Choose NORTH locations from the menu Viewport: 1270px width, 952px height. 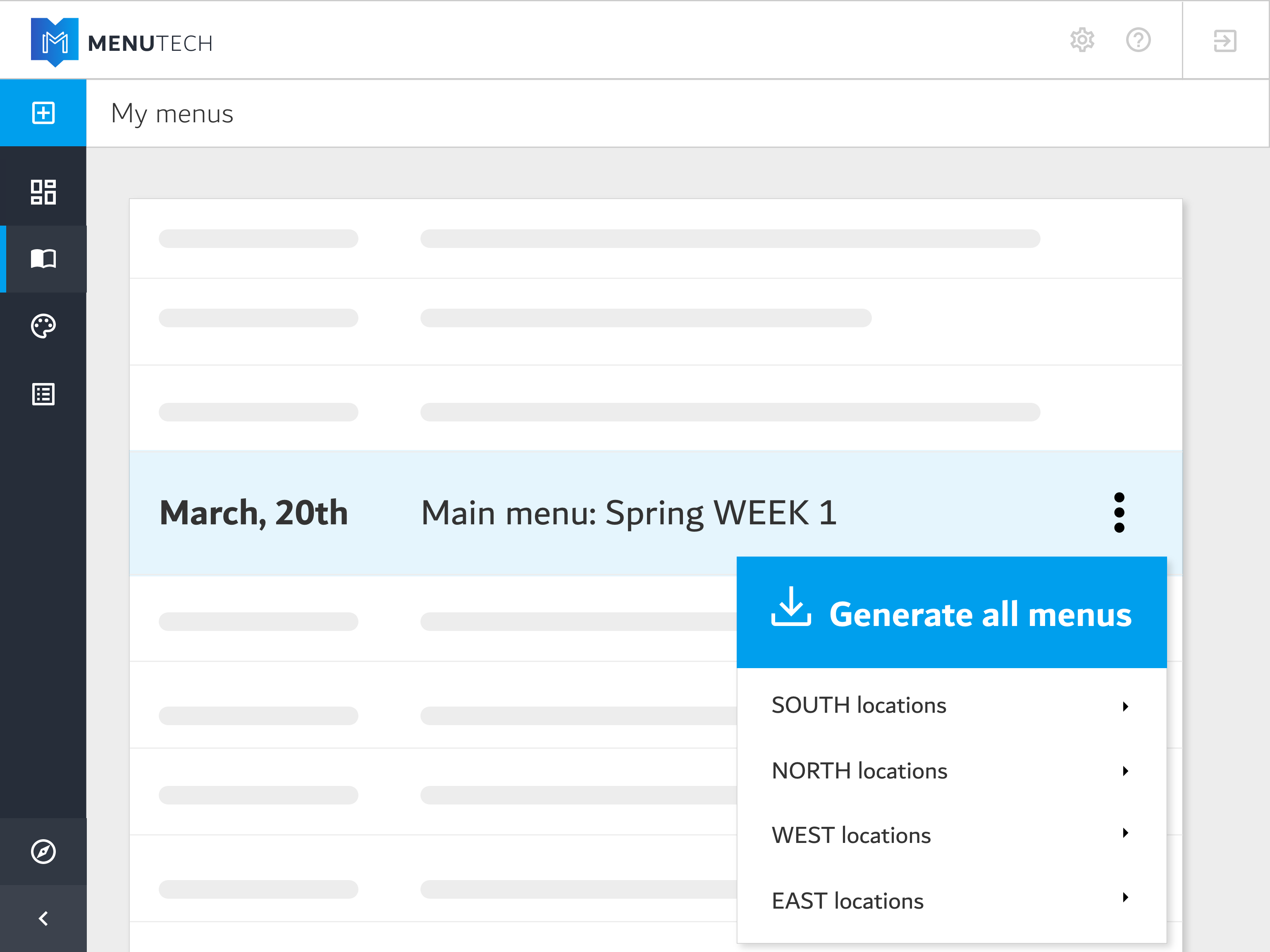(859, 771)
